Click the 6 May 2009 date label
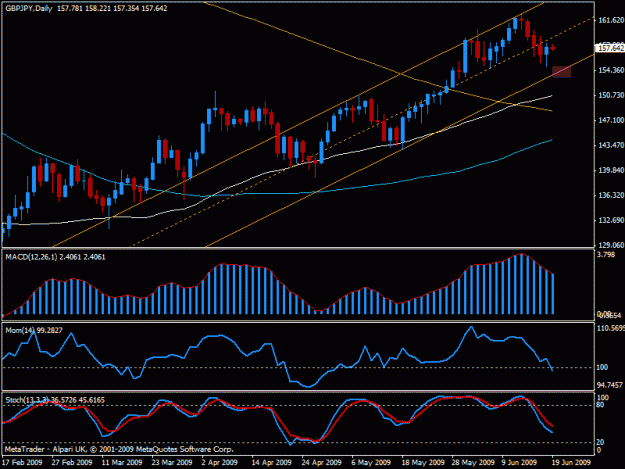Viewport: 625px width, 469px height. (371, 463)
